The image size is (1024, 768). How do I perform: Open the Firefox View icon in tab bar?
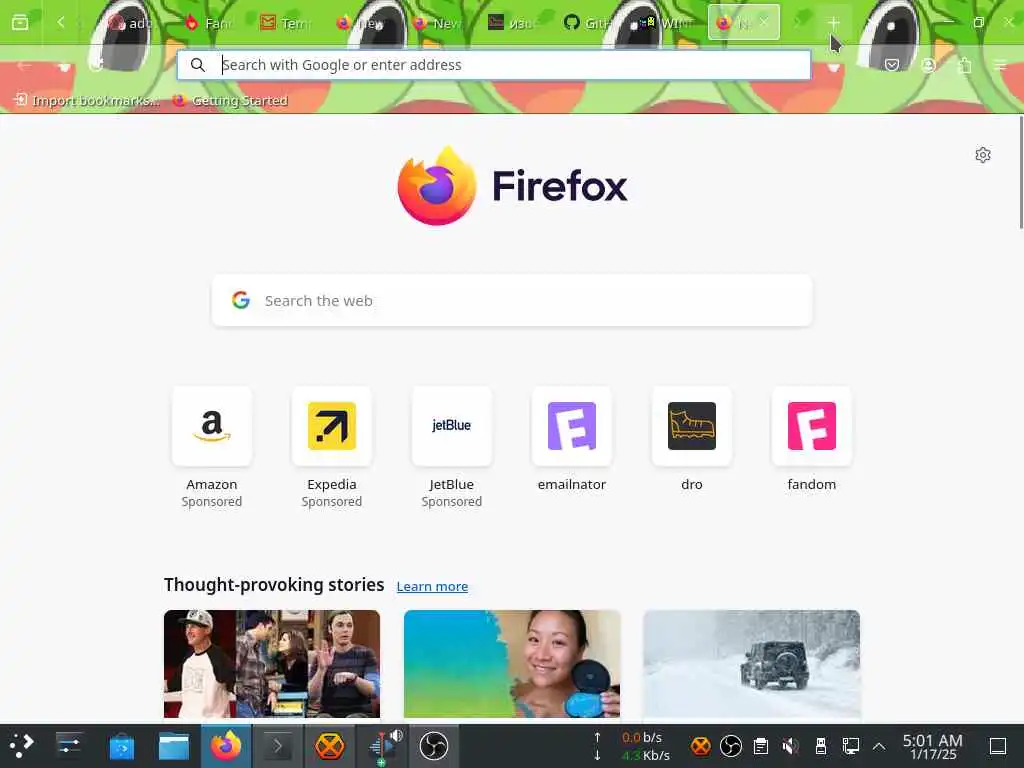[20, 22]
